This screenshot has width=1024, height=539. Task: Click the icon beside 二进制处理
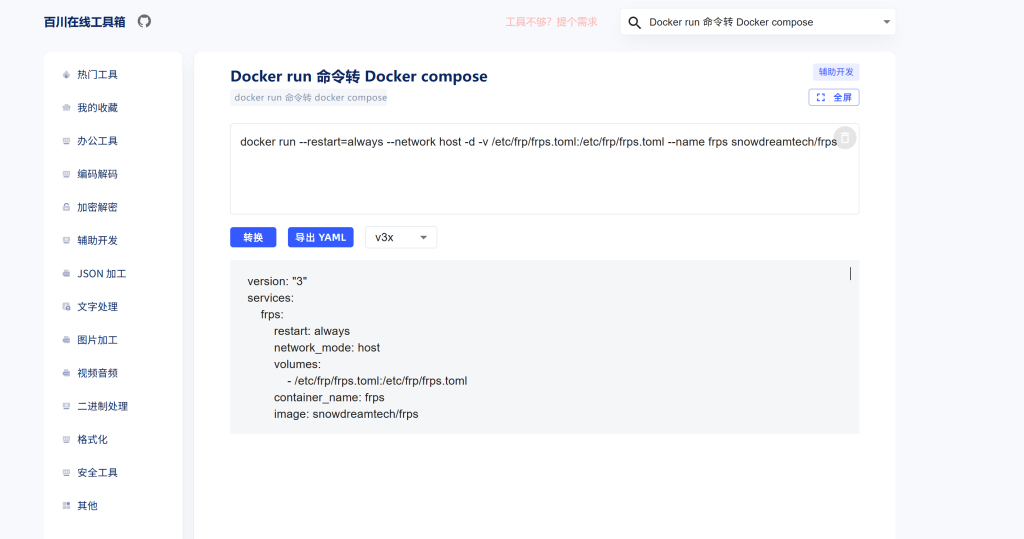(66, 406)
